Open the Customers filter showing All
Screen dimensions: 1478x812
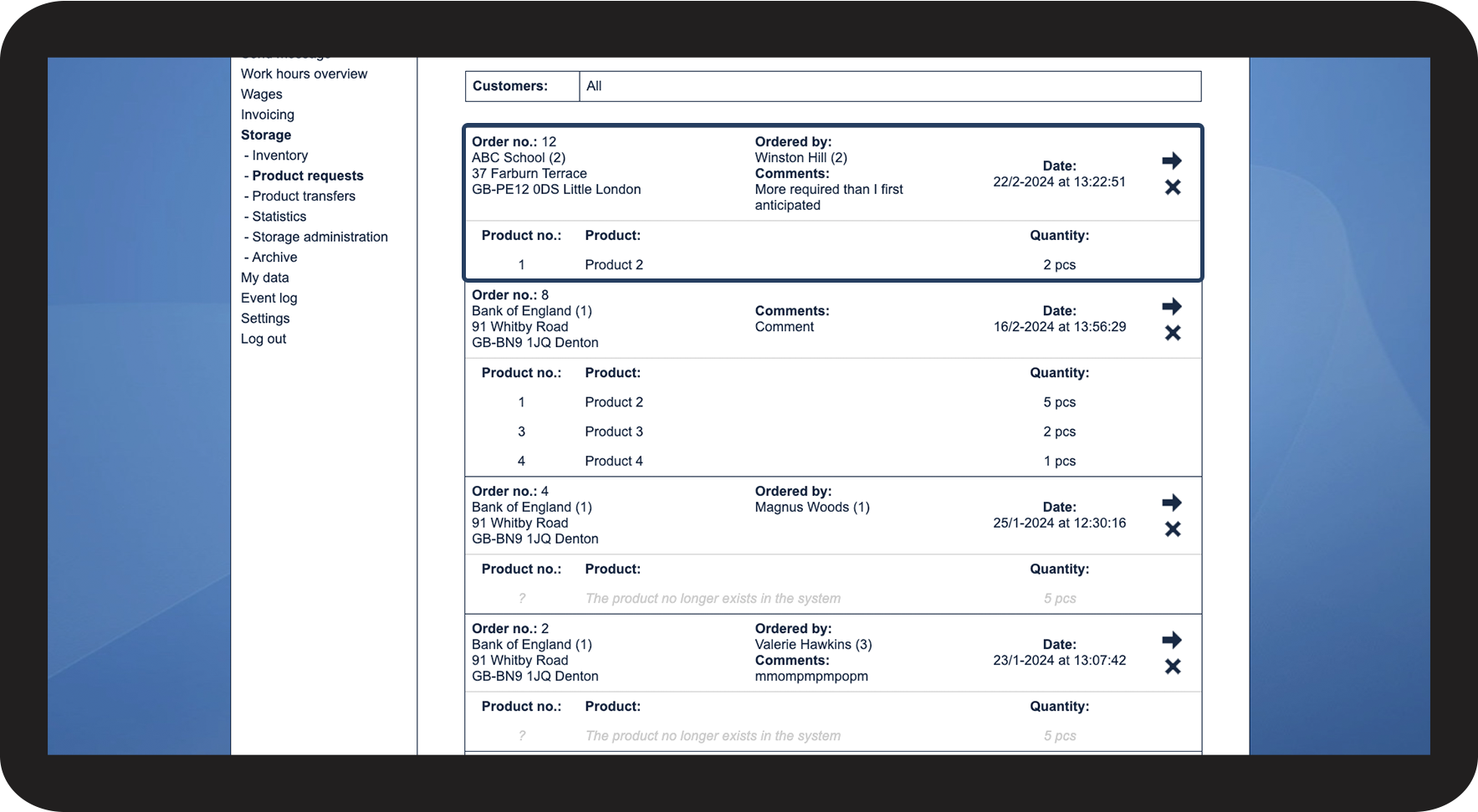(890, 86)
